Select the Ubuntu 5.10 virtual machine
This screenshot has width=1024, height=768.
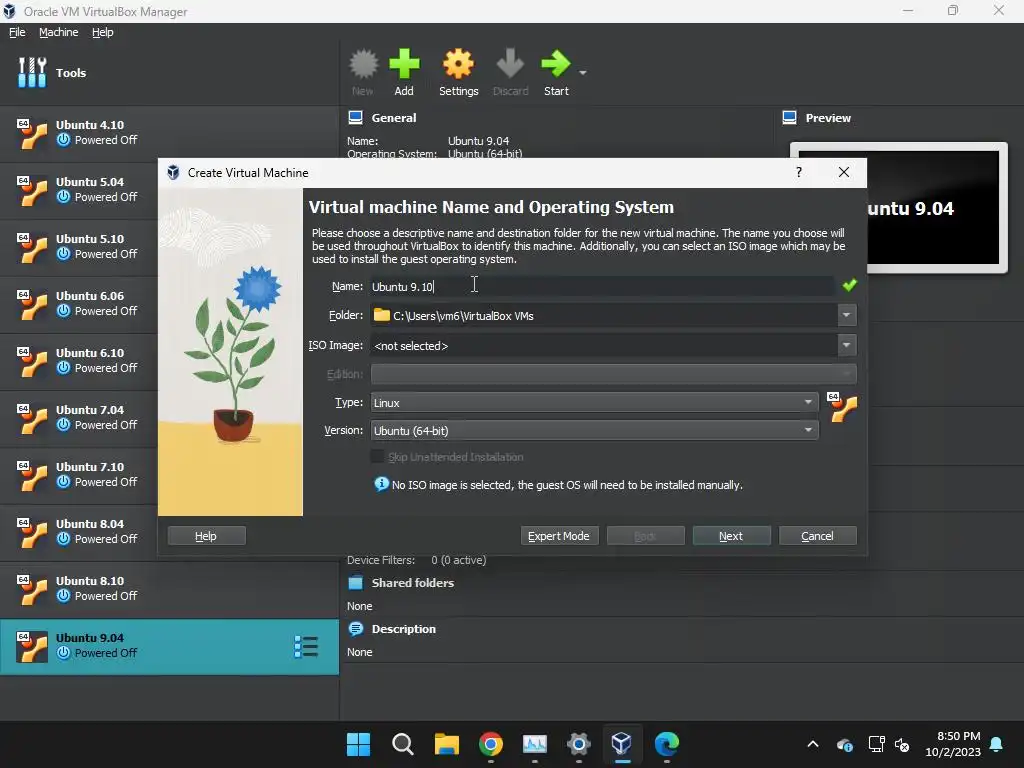tap(78, 246)
